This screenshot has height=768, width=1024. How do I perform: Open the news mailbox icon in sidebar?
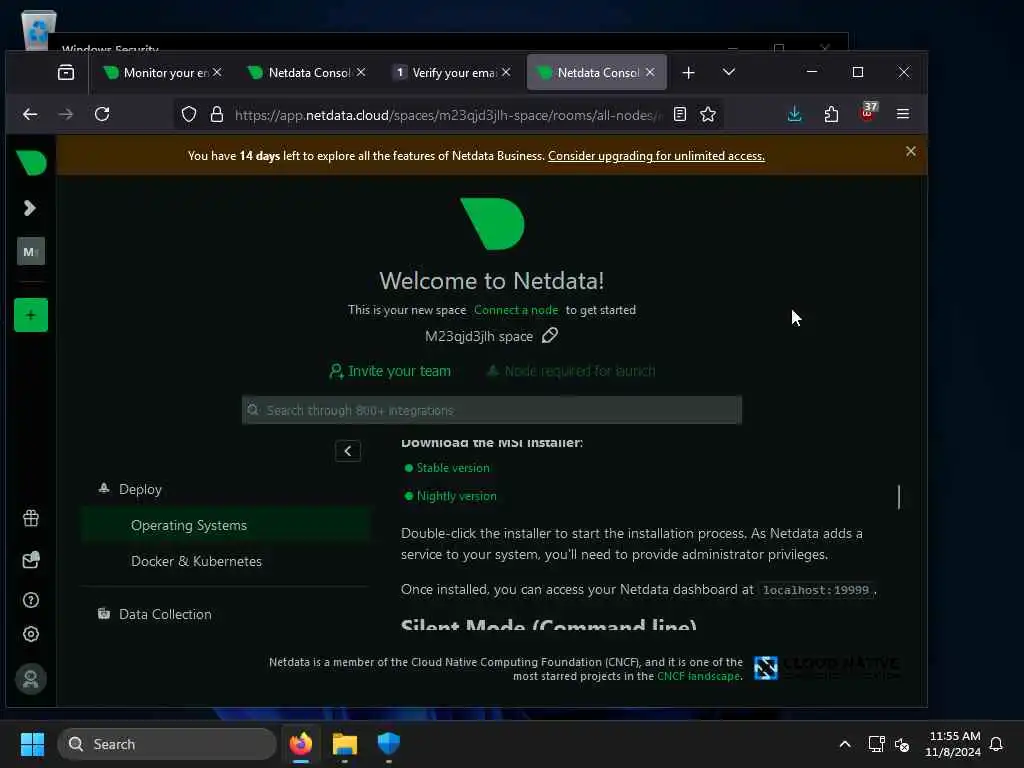[31, 560]
